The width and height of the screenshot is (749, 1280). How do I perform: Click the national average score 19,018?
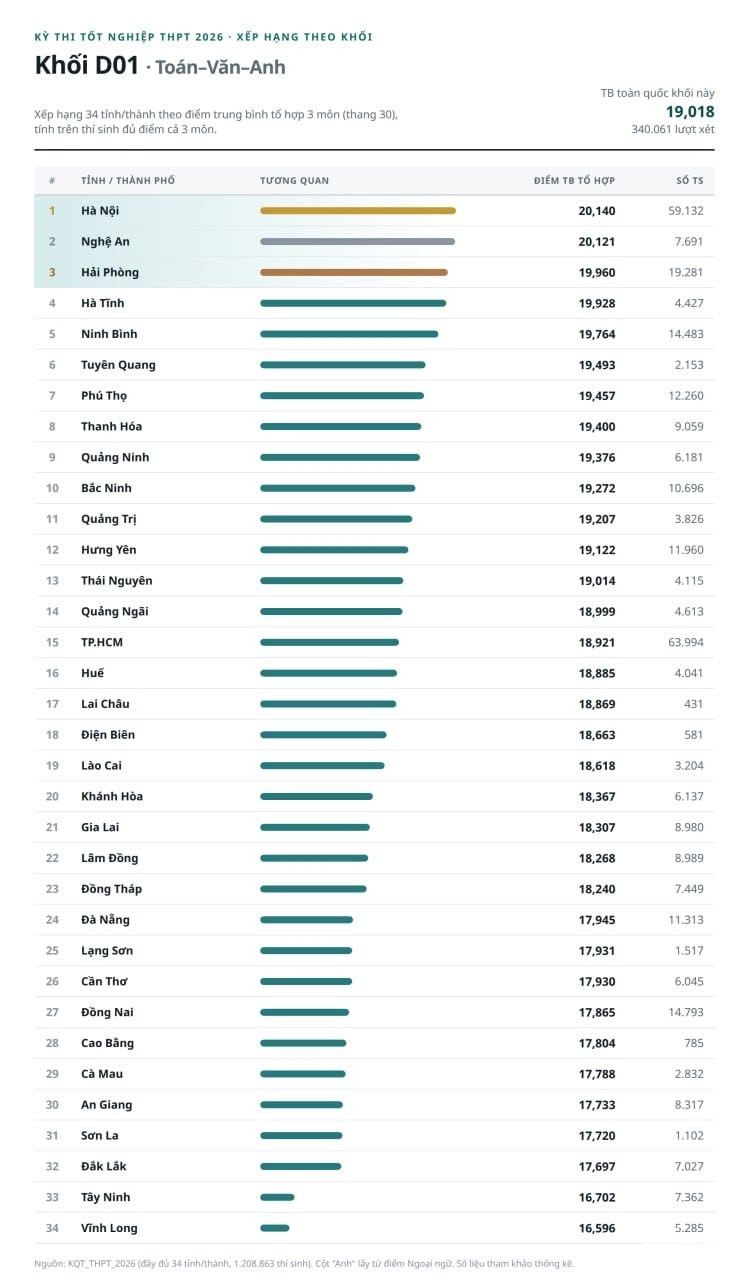pos(690,112)
